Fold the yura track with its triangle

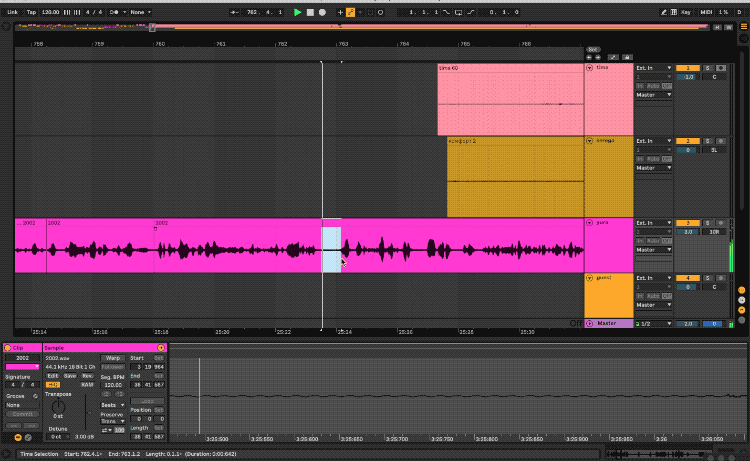point(589,223)
